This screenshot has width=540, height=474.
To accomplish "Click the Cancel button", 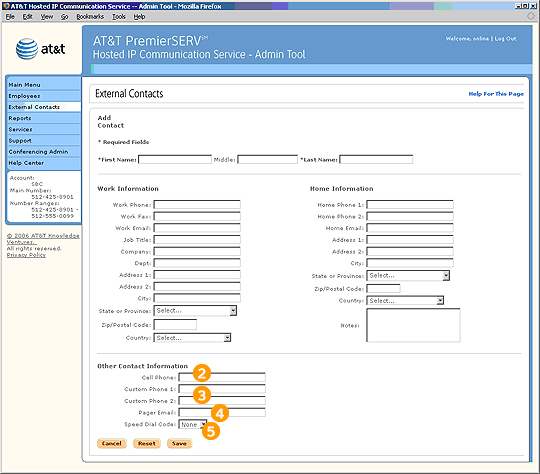I will pyautogui.click(x=112, y=443).
